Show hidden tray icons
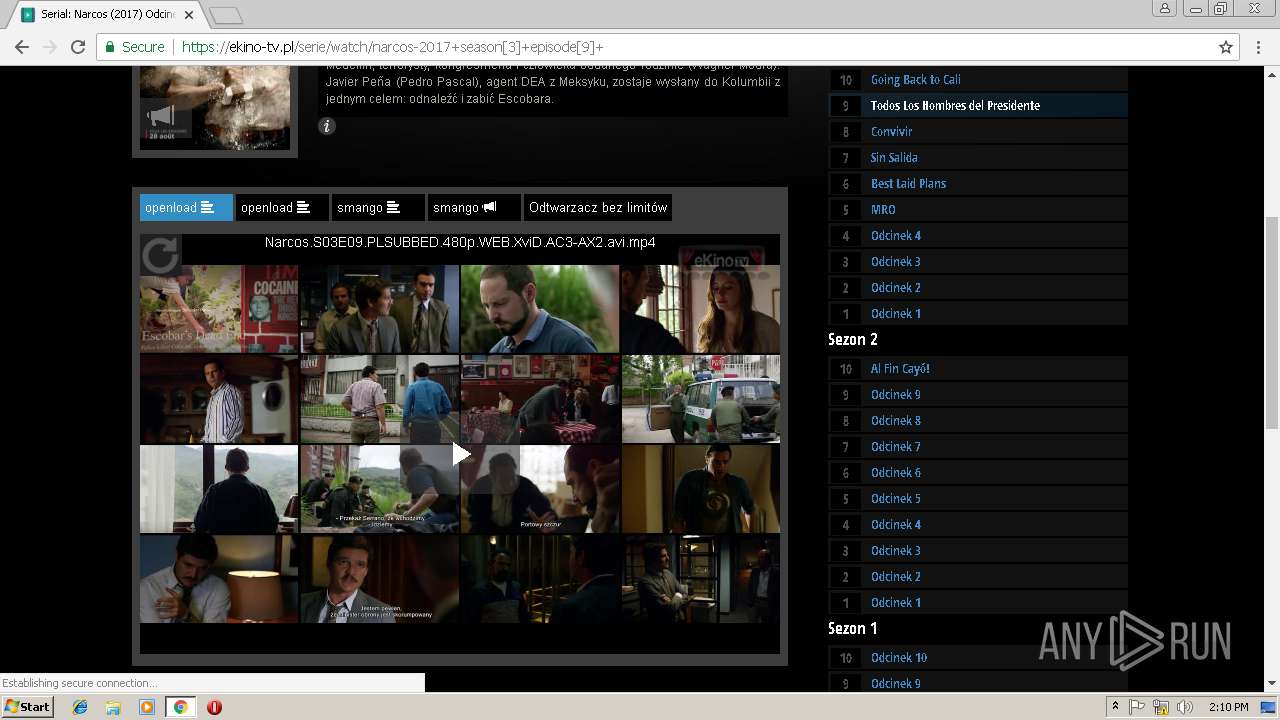The width and height of the screenshot is (1280, 720). click(1115, 707)
